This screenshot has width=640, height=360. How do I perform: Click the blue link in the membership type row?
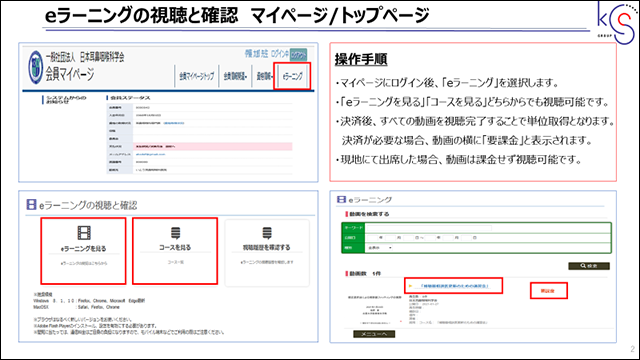click(174, 123)
